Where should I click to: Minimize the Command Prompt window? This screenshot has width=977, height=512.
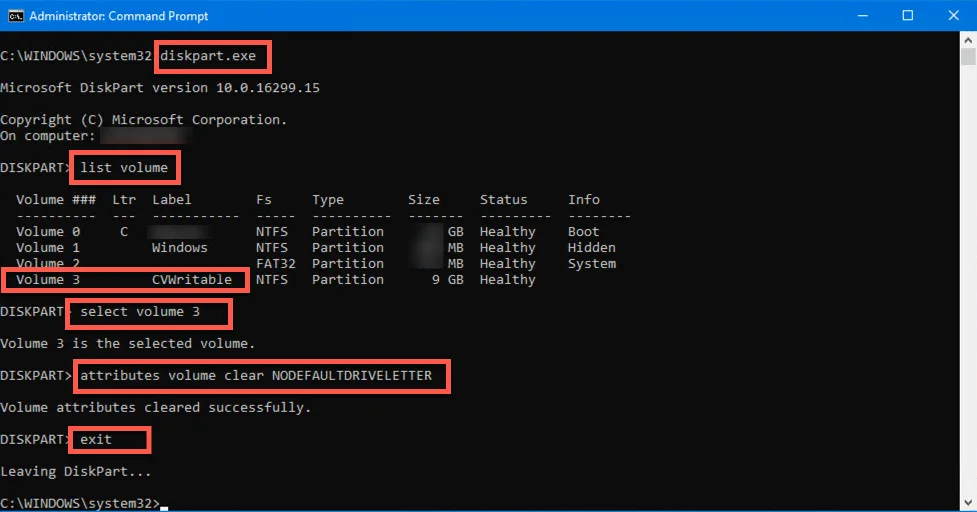tap(861, 16)
